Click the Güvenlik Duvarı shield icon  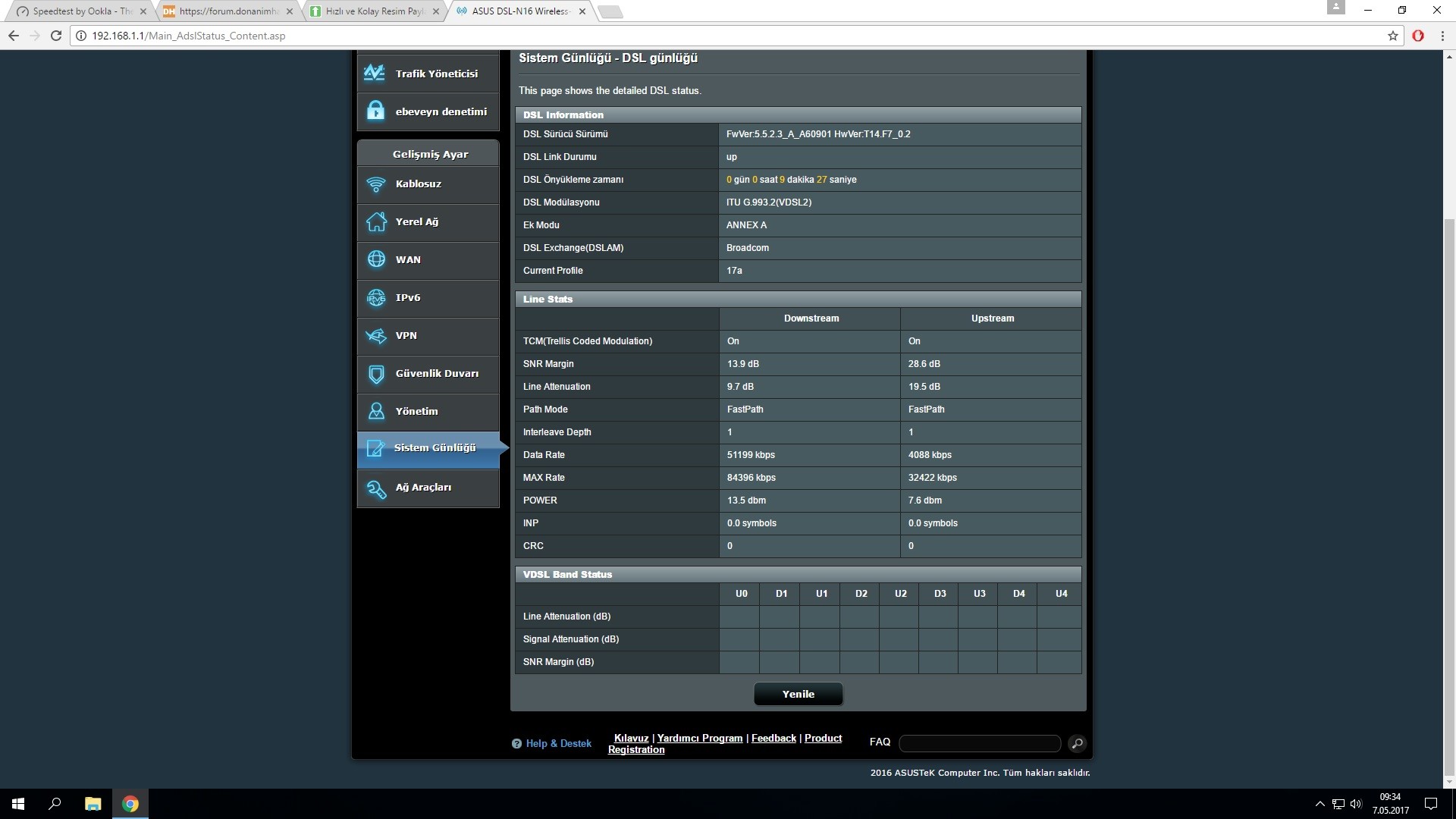(x=376, y=373)
